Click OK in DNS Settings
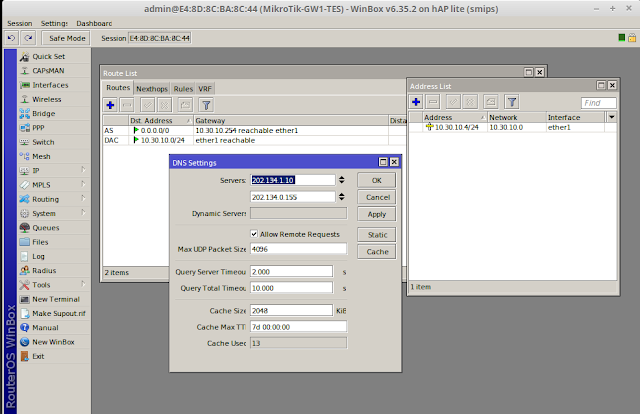The width and height of the screenshot is (640, 414). click(376, 180)
